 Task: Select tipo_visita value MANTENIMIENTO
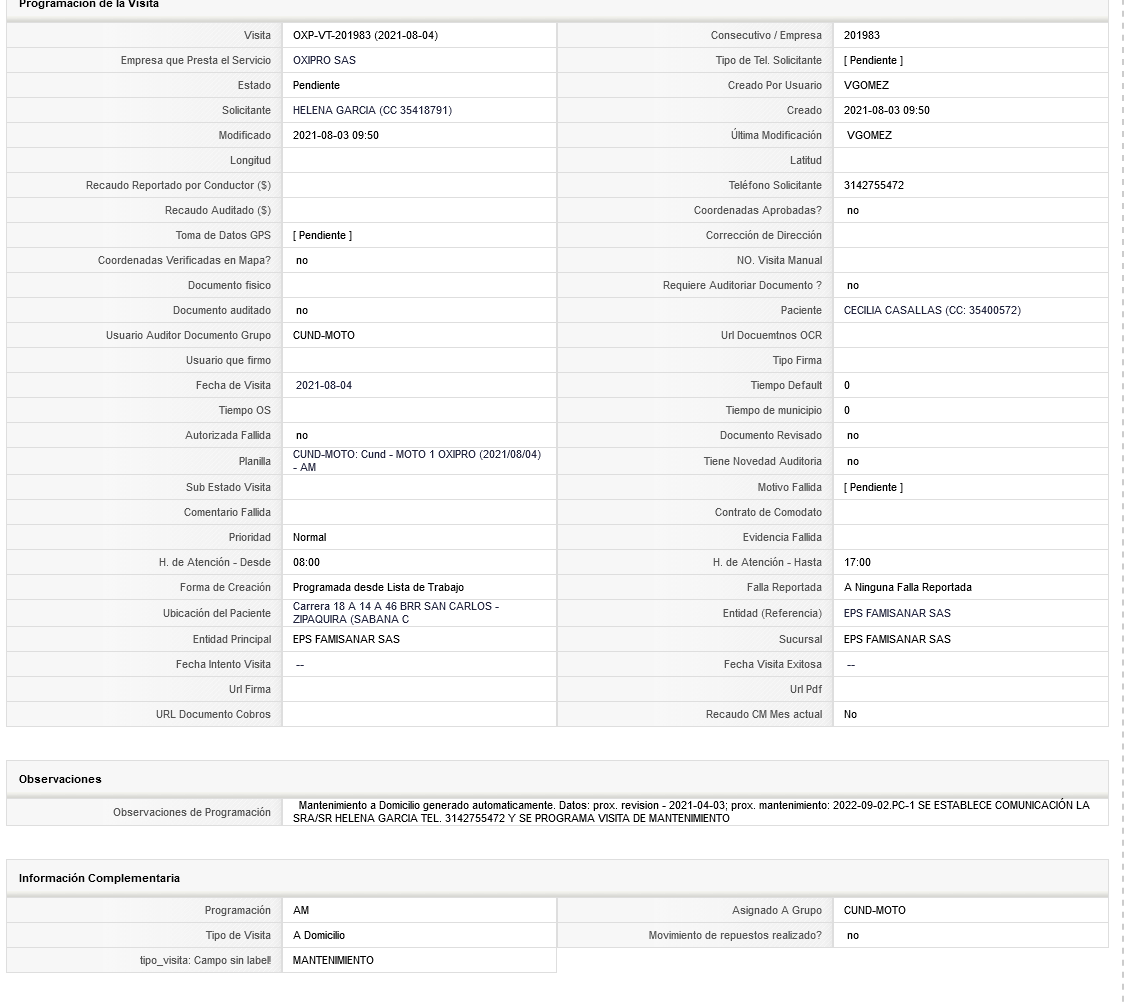click(333, 961)
